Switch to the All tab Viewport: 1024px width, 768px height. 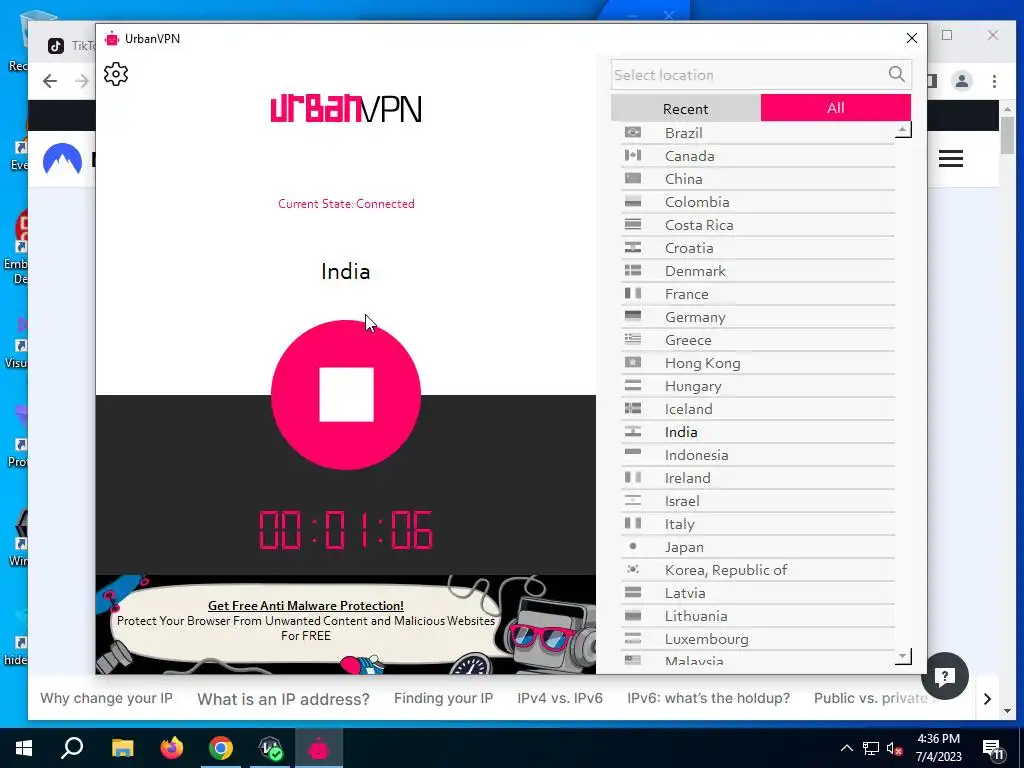835,108
